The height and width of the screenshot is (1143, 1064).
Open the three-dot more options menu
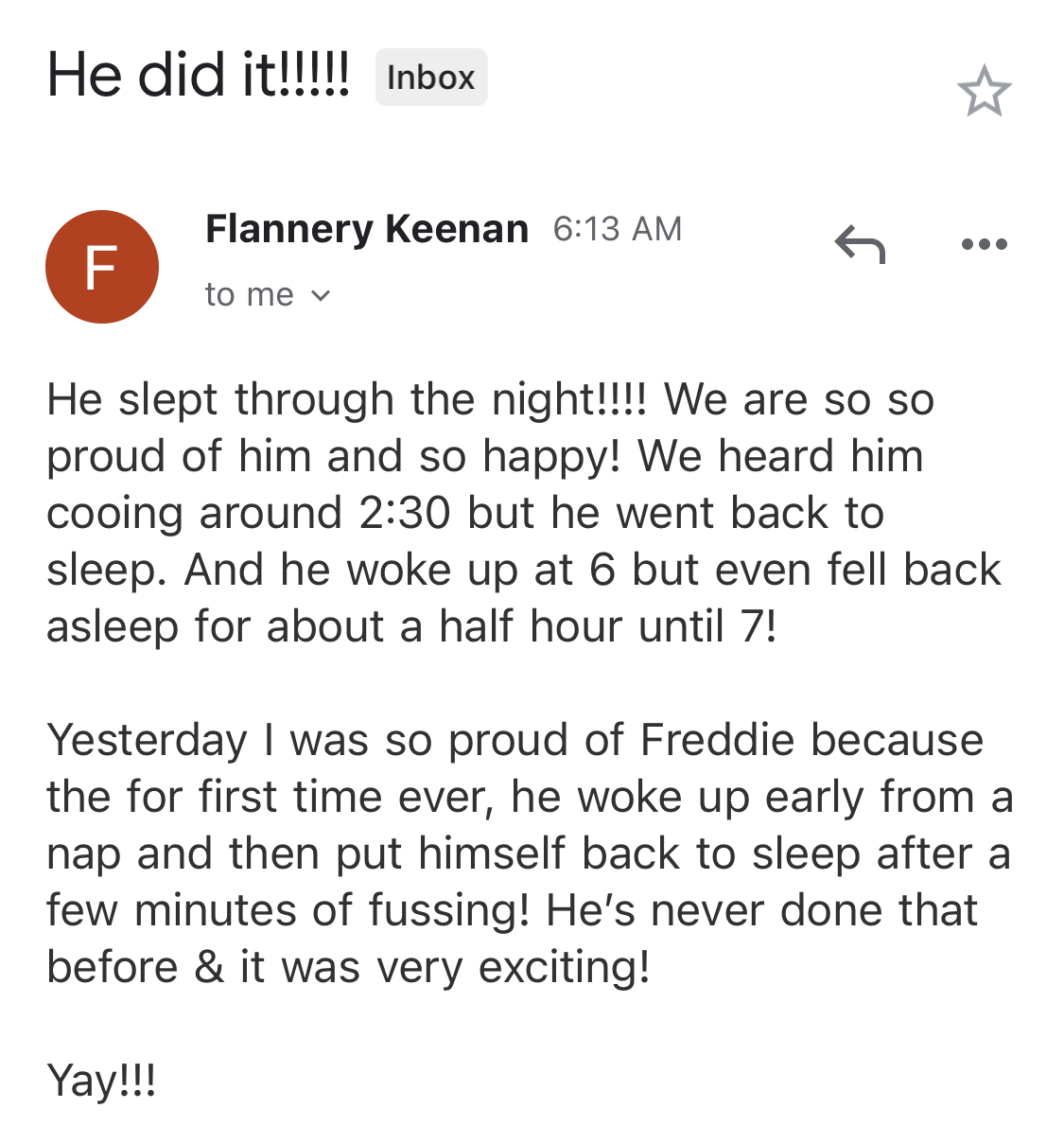tap(984, 245)
